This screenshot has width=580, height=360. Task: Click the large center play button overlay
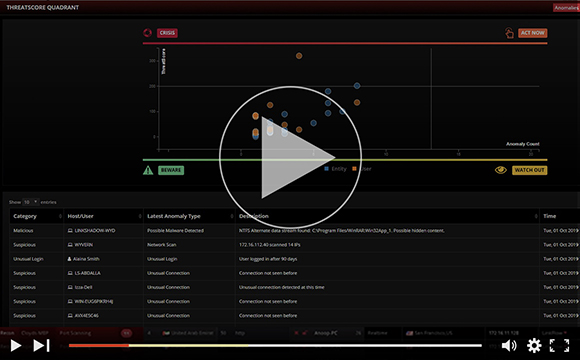tap(290, 157)
